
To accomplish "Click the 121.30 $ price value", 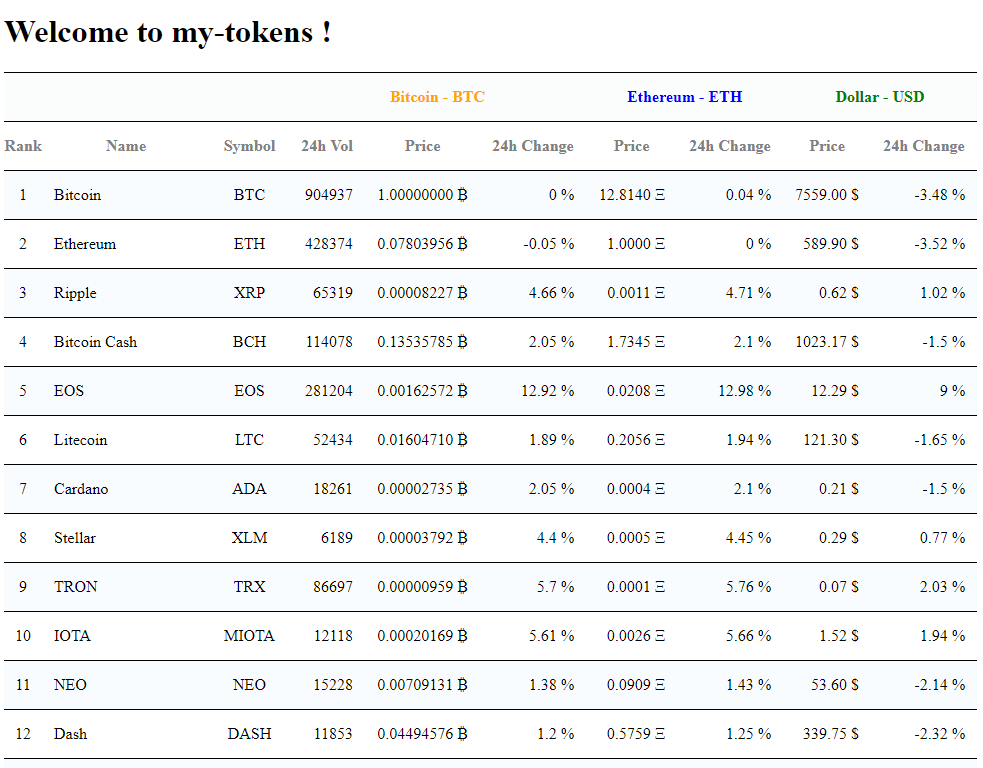I will pos(831,439).
